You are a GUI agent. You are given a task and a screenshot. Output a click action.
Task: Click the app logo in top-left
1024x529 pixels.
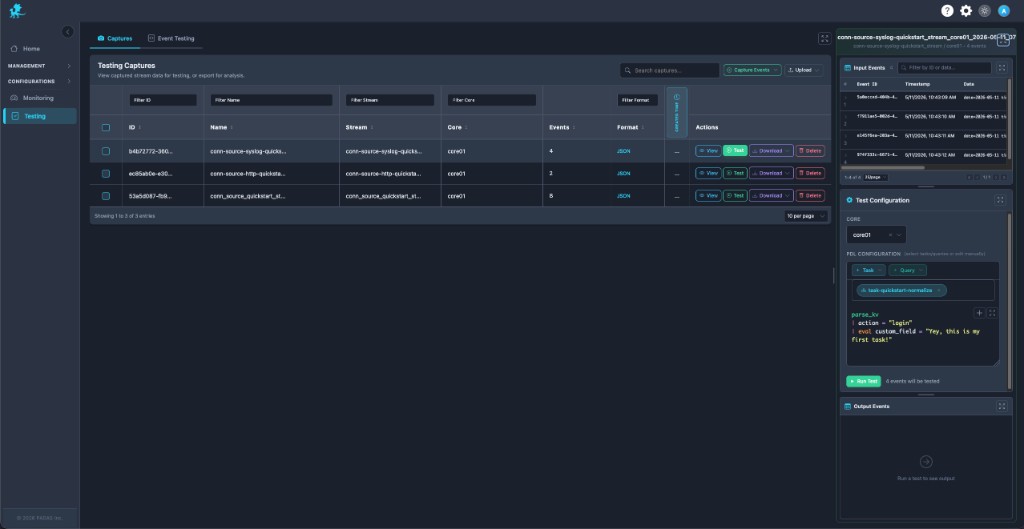pos(16,10)
